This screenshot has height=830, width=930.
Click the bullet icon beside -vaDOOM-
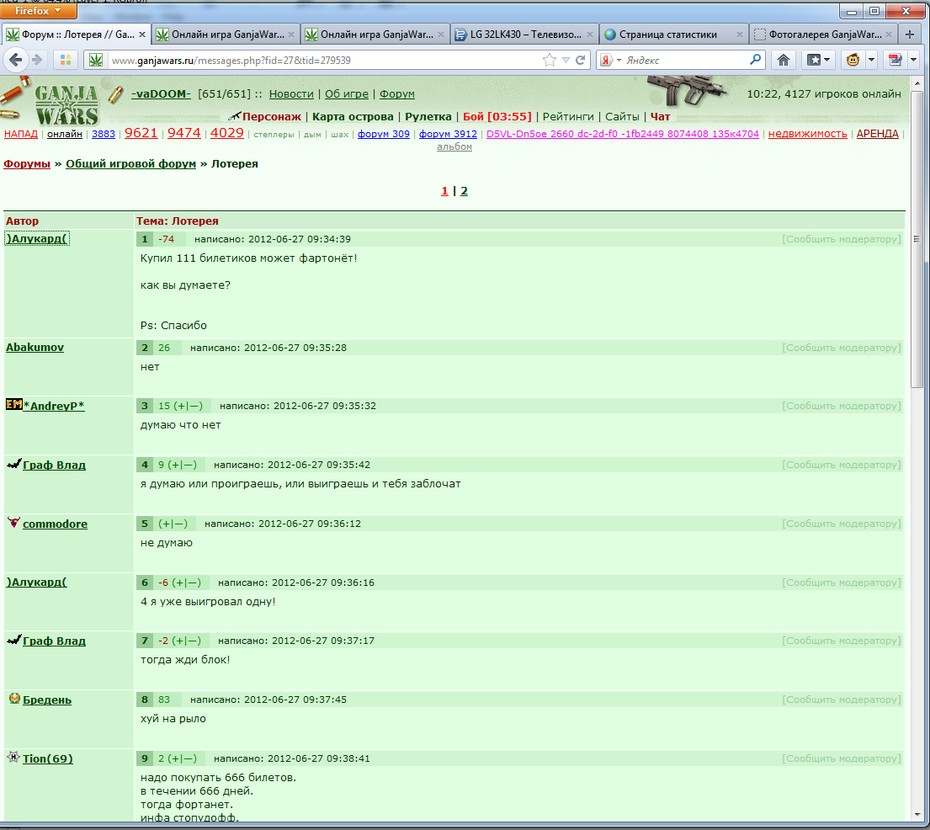[x=116, y=94]
